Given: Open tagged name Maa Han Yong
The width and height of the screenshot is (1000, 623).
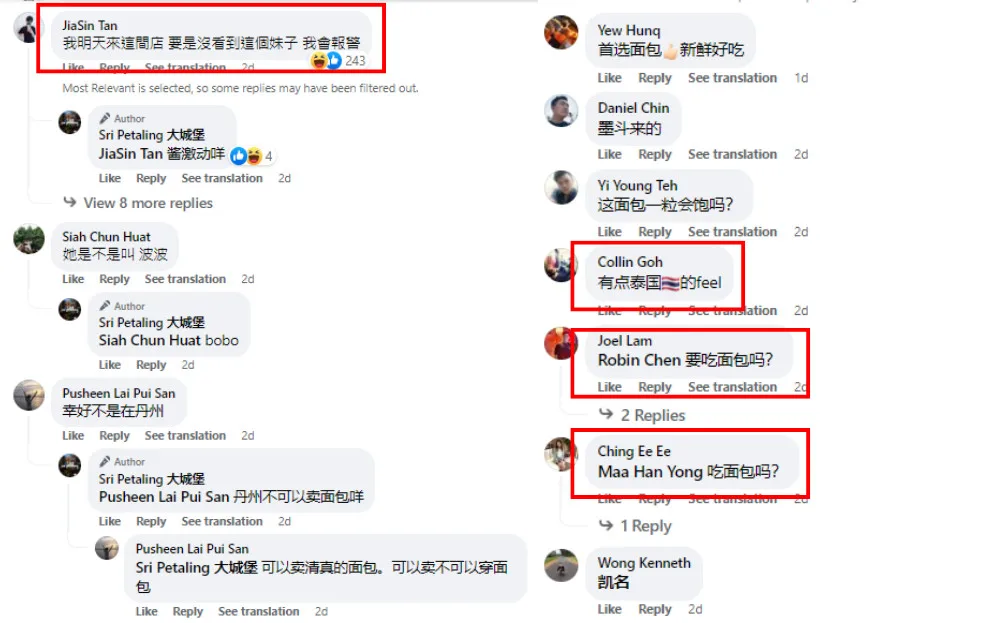Looking at the screenshot, I should [650, 472].
